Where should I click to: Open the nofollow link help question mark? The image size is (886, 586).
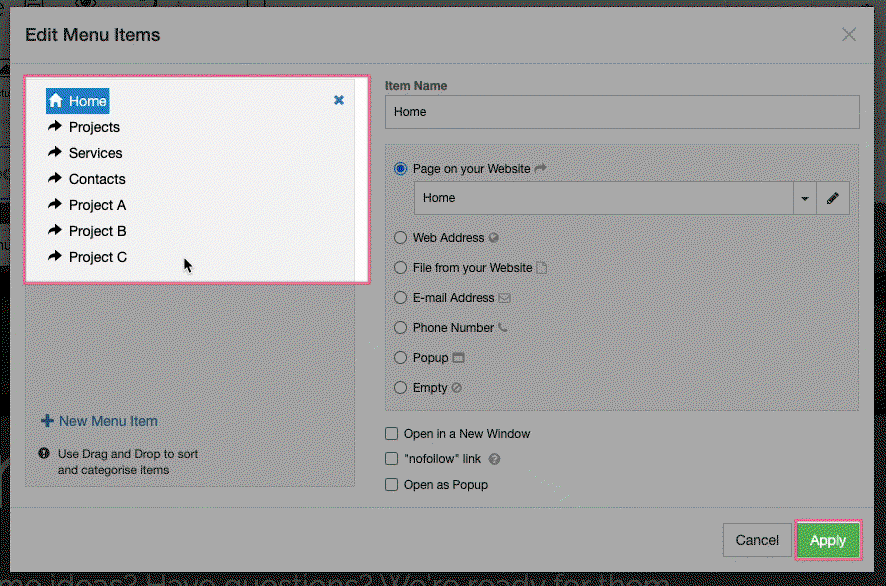tap(494, 459)
